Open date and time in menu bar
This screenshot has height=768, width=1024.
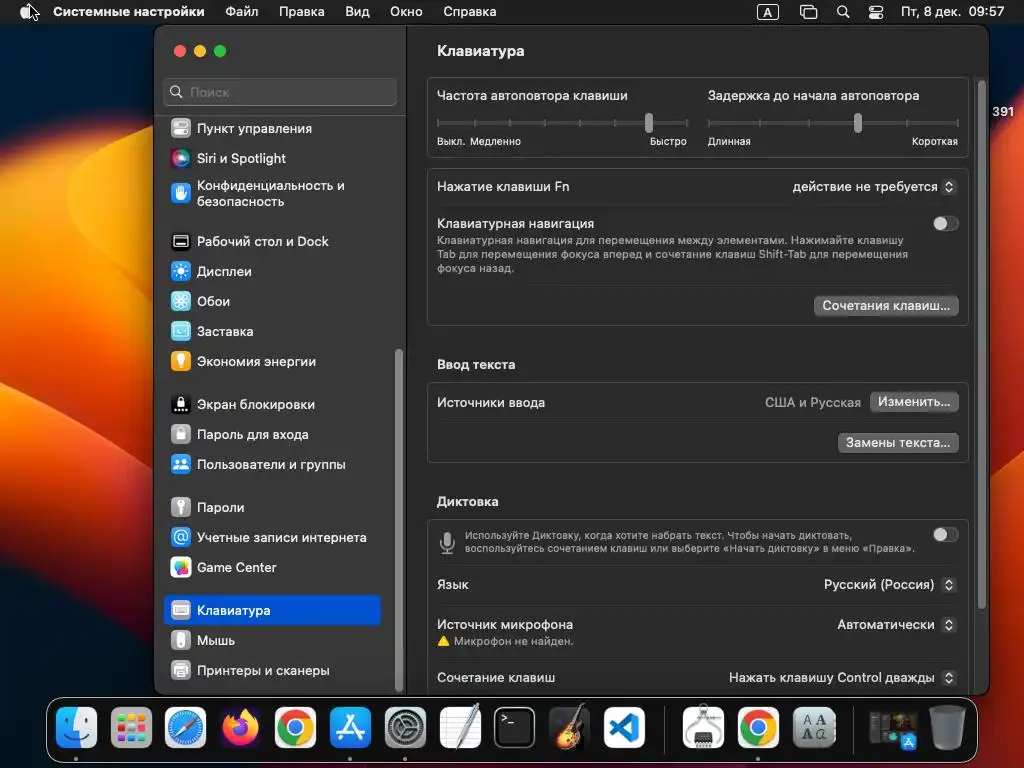[952, 12]
